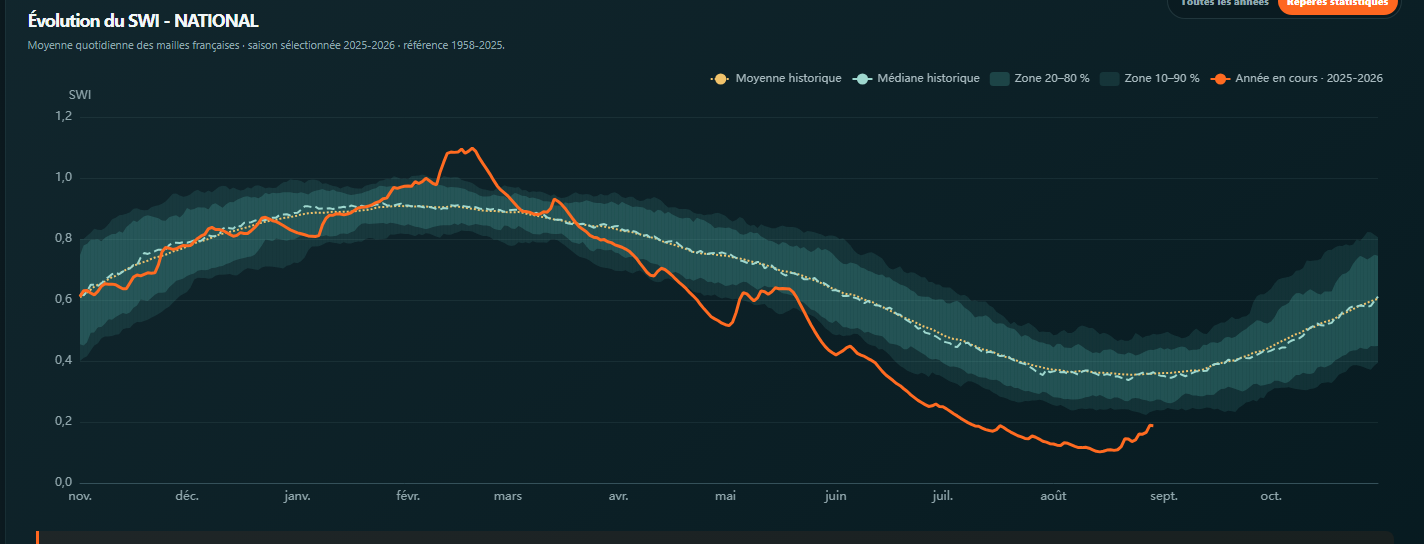Click the "0,4" y-axis label
1424x544 pixels.
[63, 360]
